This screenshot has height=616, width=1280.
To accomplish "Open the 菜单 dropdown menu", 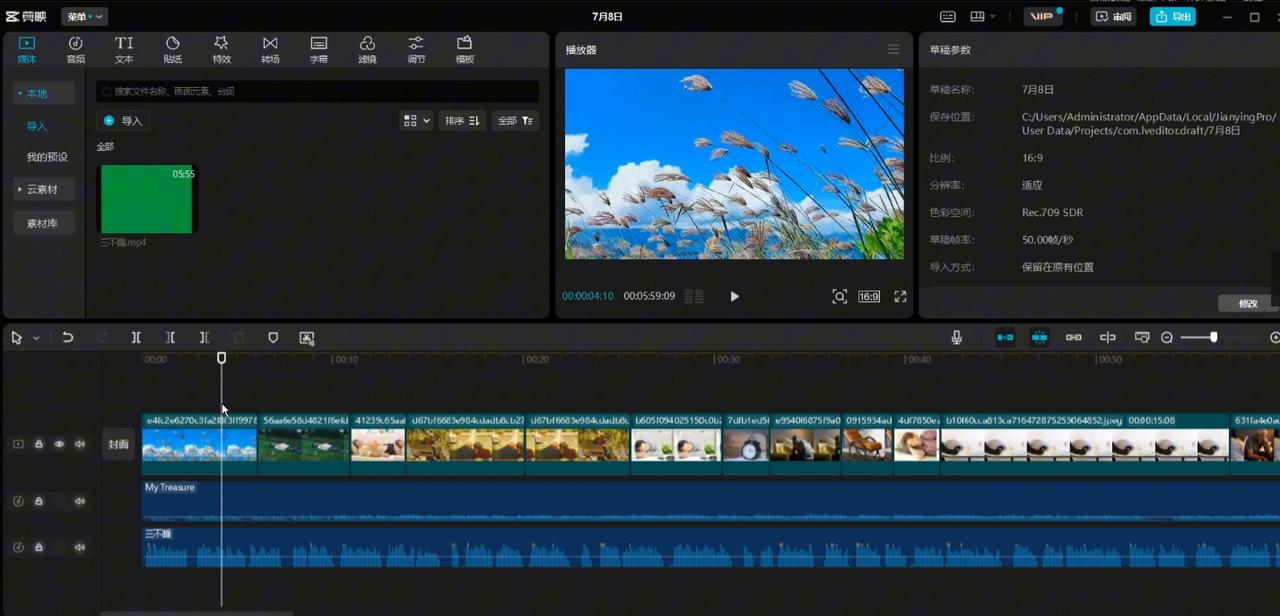I will pyautogui.click(x=84, y=17).
